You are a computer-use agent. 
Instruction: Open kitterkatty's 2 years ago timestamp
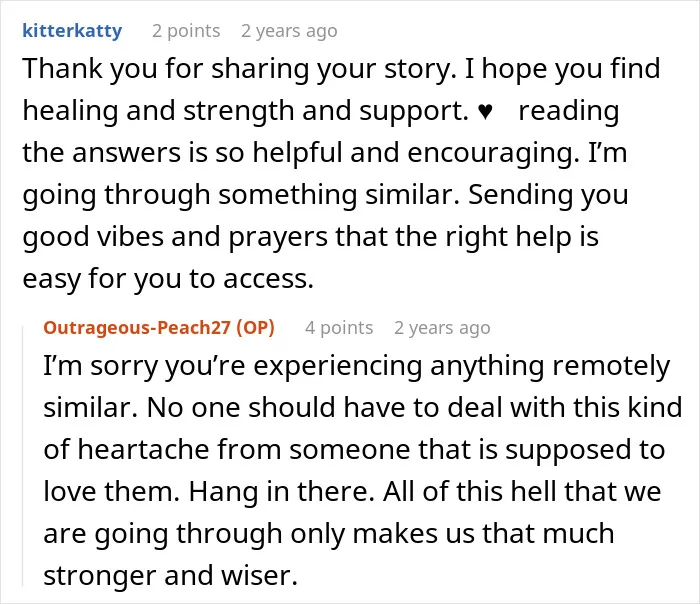point(289,31)
